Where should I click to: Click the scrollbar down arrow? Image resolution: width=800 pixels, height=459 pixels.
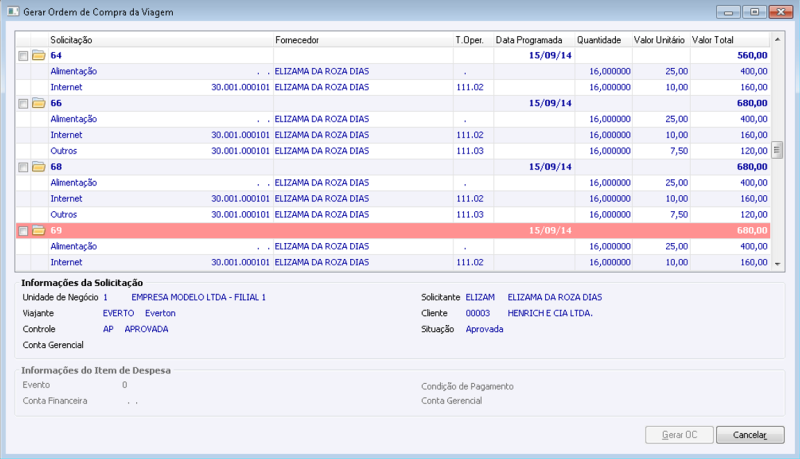777,264
